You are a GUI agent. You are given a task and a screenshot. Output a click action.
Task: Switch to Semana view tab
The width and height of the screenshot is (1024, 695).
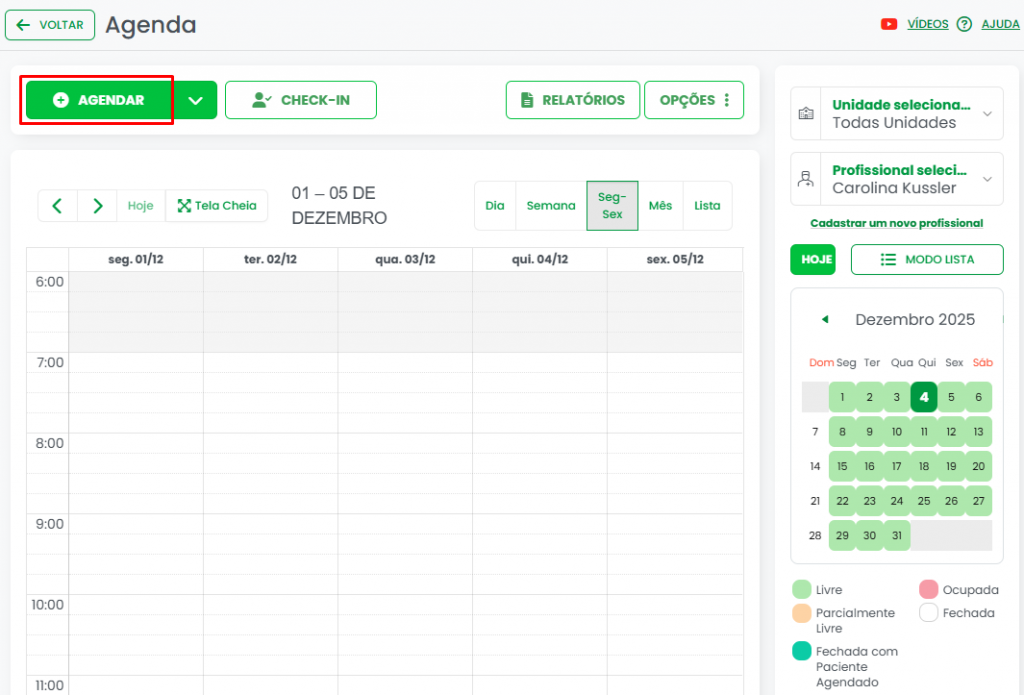click(x=551, y=206)
